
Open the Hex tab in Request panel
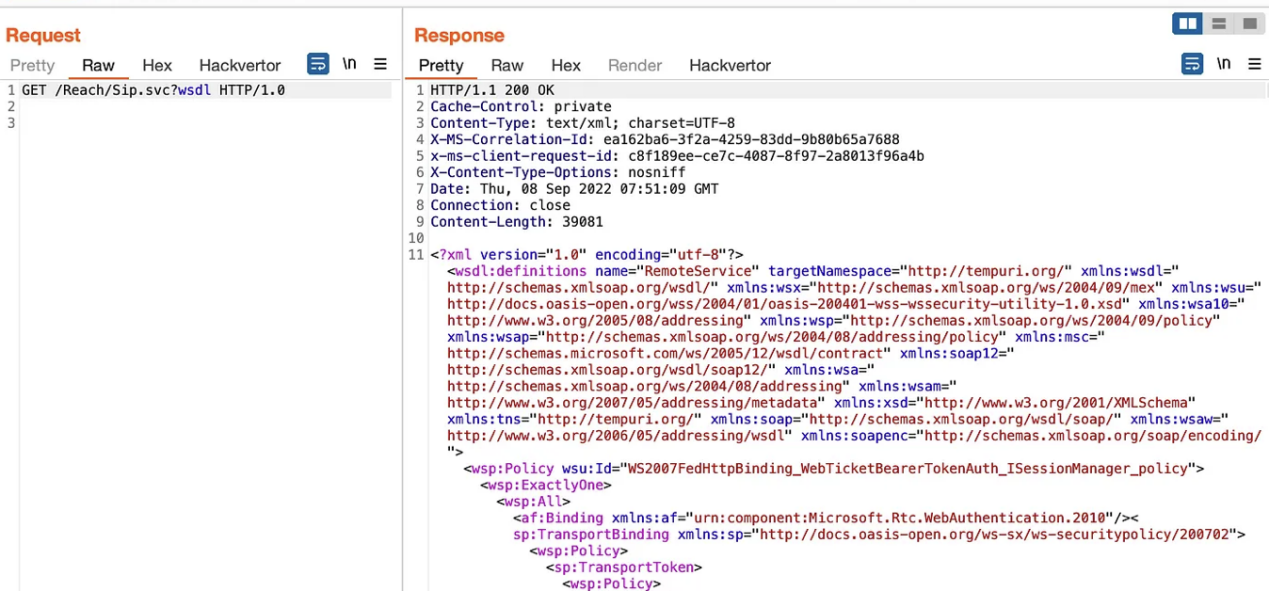click(x=157, y=65)
